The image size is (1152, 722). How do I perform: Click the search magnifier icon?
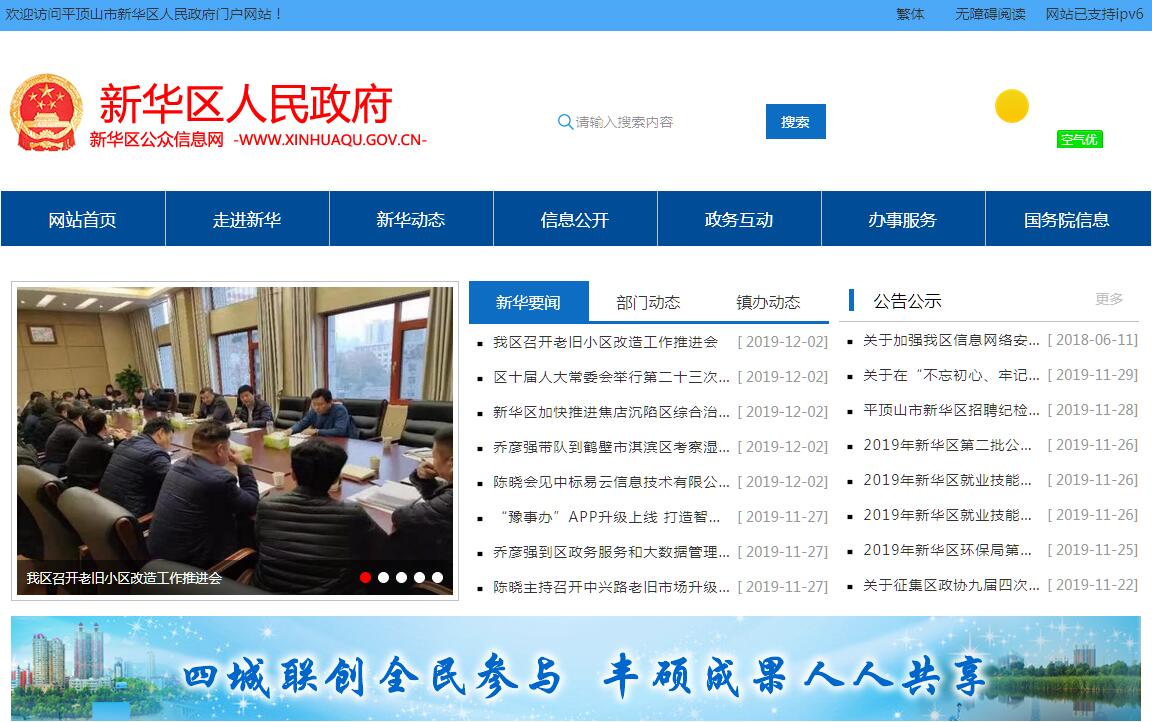(x=565, y=122)
